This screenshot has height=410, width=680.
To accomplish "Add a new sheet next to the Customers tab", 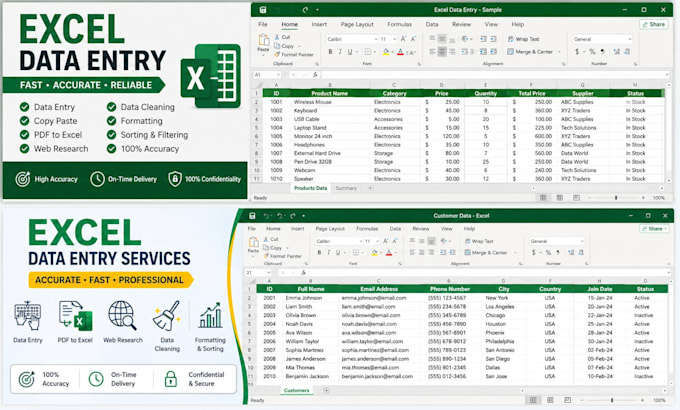I will point(327,390).
